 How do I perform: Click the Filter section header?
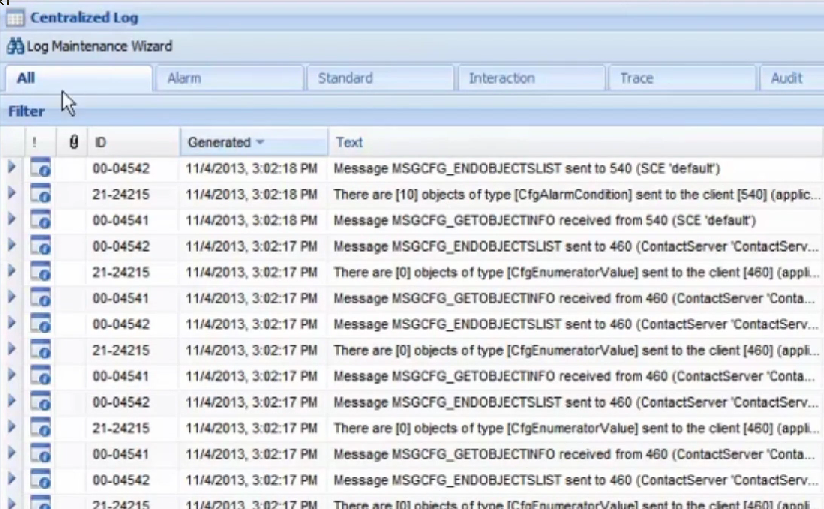27,111
